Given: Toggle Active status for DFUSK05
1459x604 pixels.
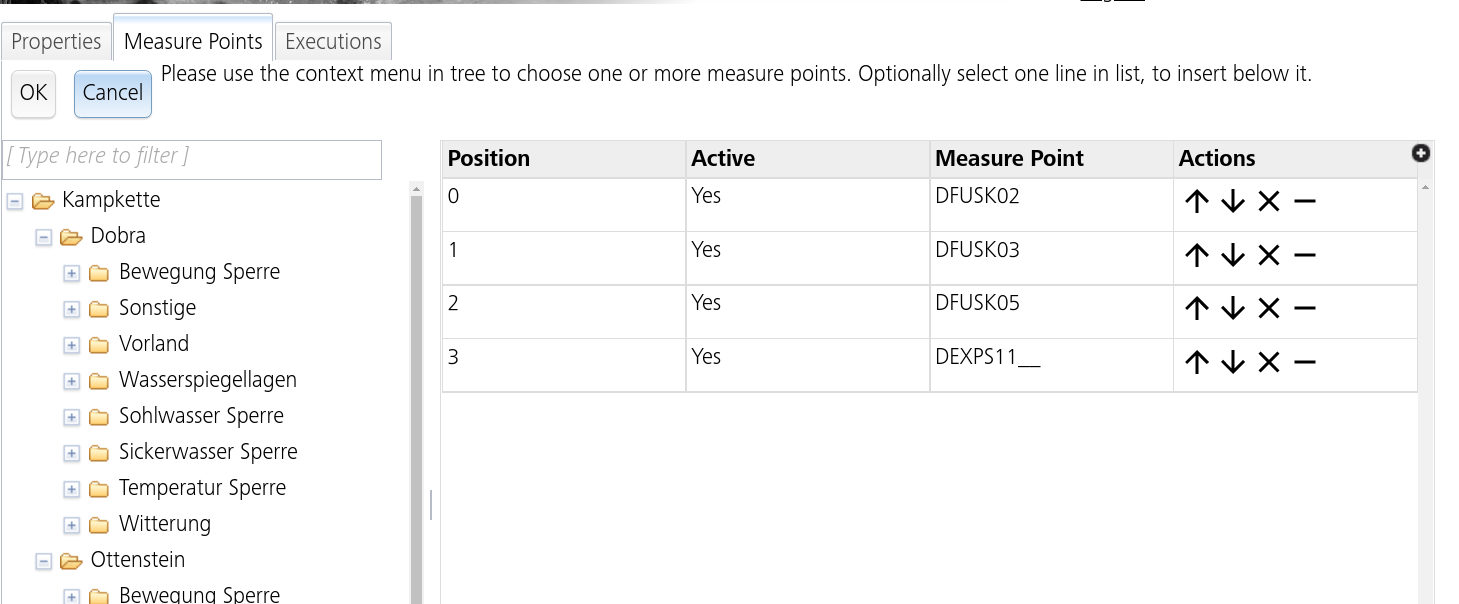Looking at the screenshot, I should pos(706,302).
